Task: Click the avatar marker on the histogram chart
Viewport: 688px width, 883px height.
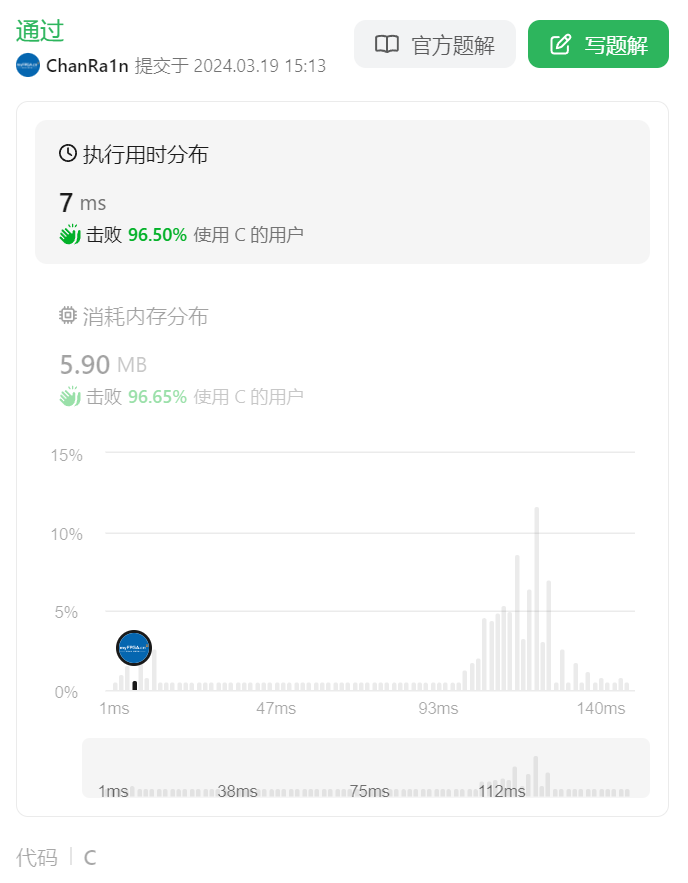Action: click(x=134, y=648)
